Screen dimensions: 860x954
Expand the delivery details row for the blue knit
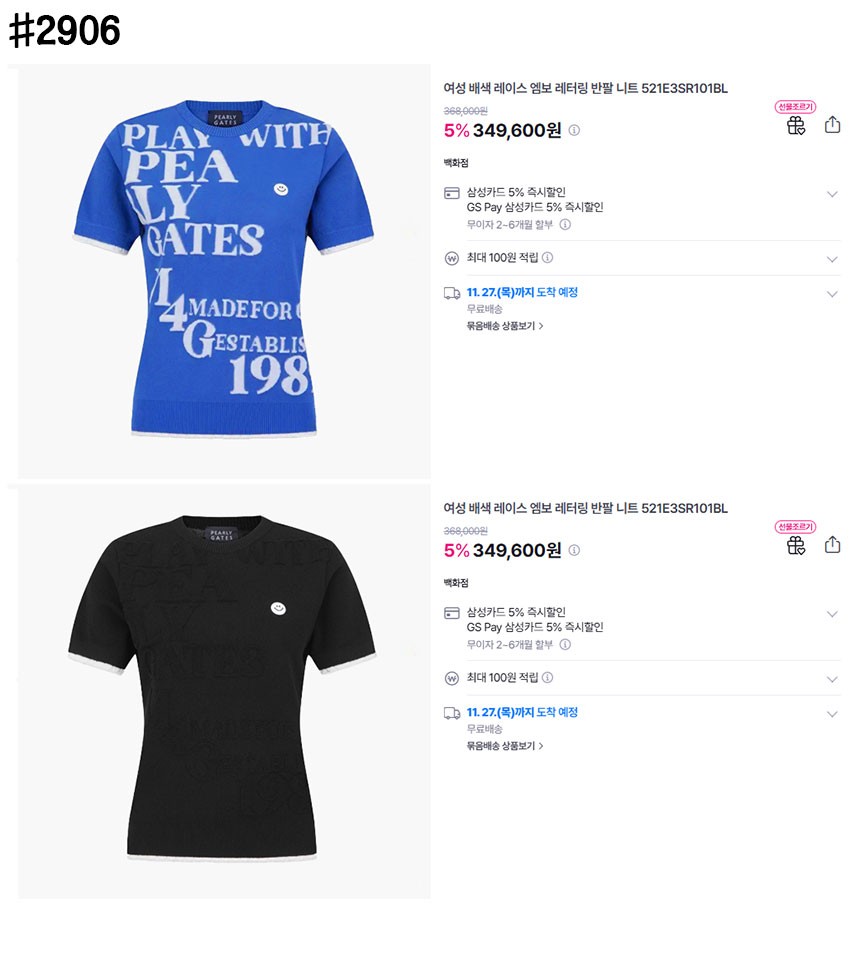click(x=832, y=294)
